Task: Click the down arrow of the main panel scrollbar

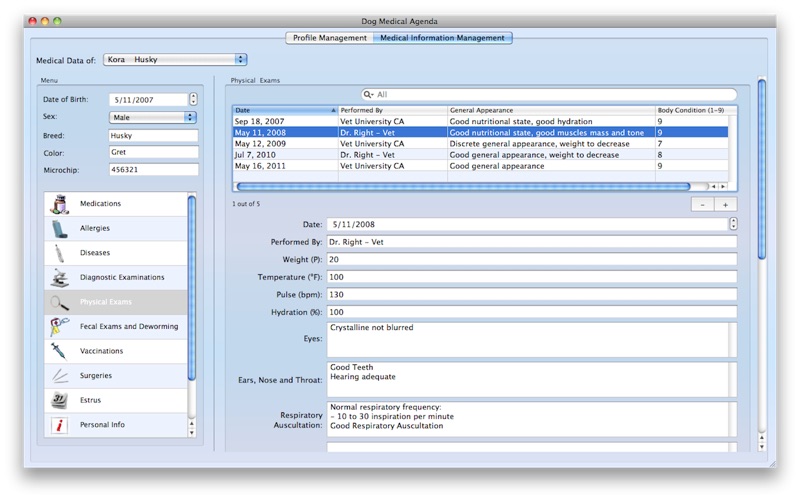Action: pyautogui.click(x=761, y=447)
